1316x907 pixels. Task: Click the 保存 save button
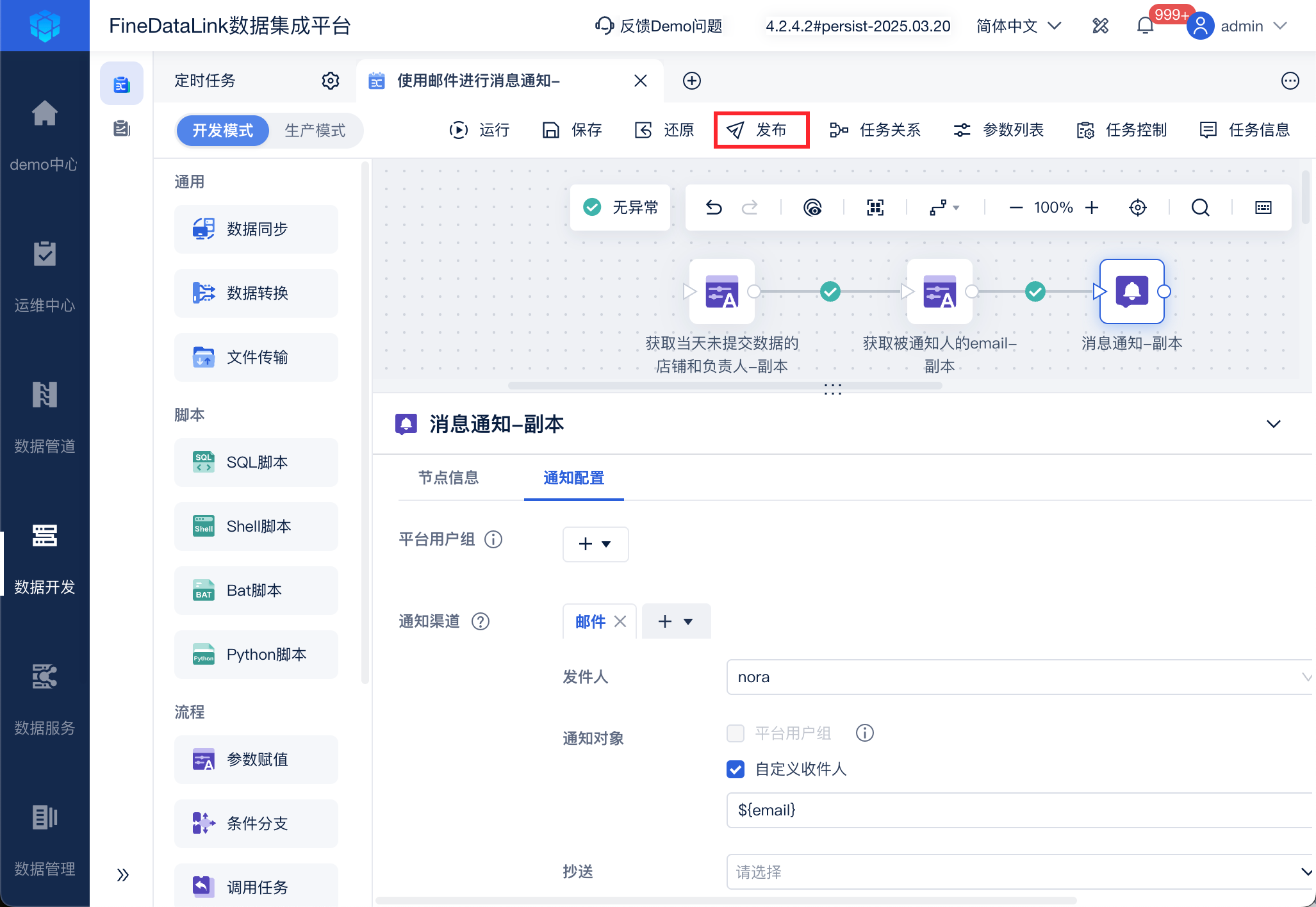point(572,130)
